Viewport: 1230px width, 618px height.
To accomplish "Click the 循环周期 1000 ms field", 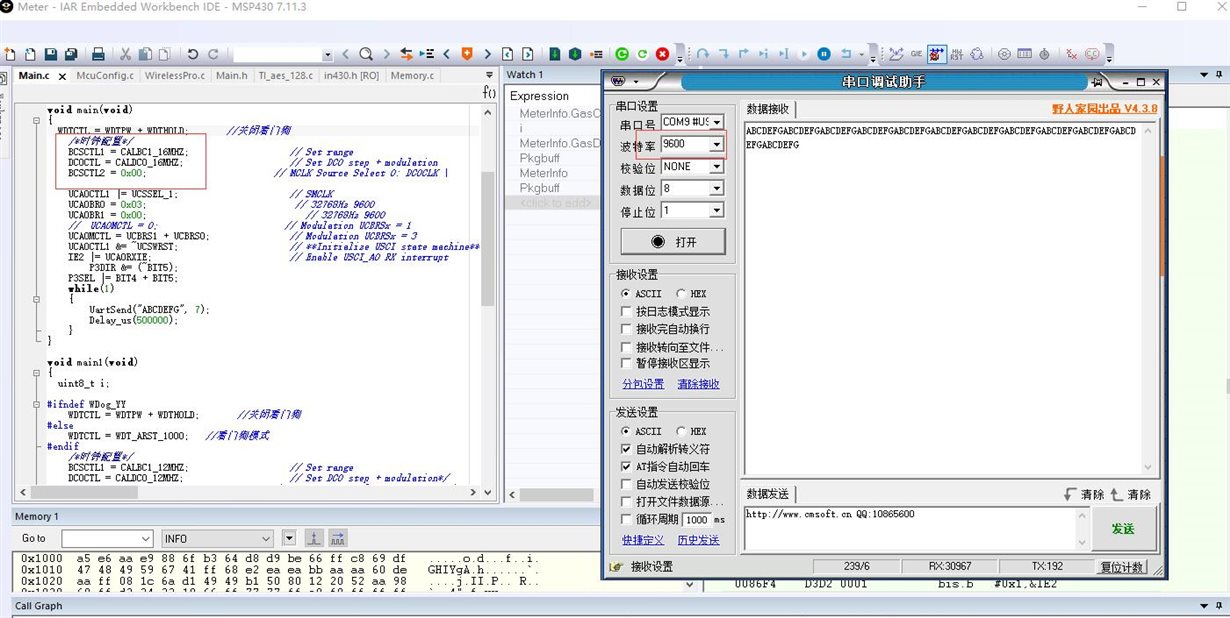I will [697, 519].
